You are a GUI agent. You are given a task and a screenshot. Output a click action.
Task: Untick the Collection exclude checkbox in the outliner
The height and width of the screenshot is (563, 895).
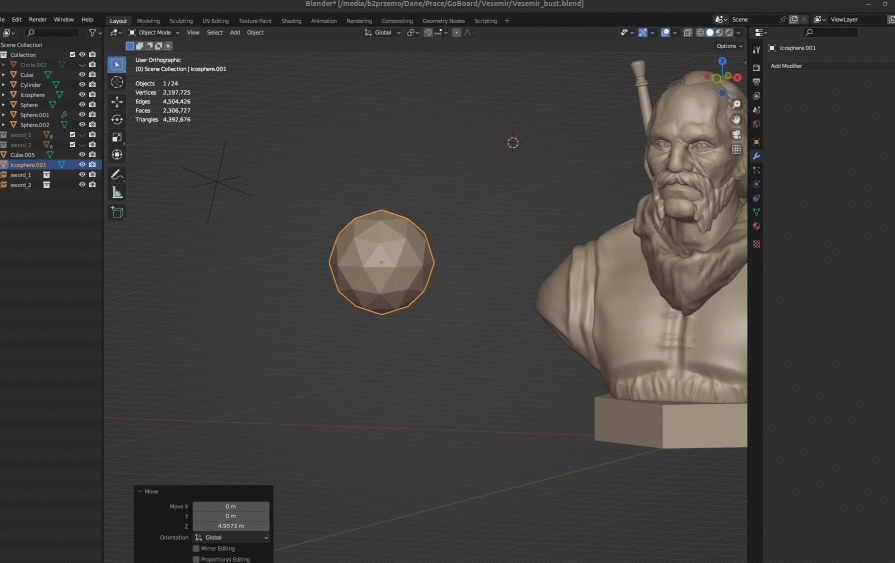click(x=72, y=55)
